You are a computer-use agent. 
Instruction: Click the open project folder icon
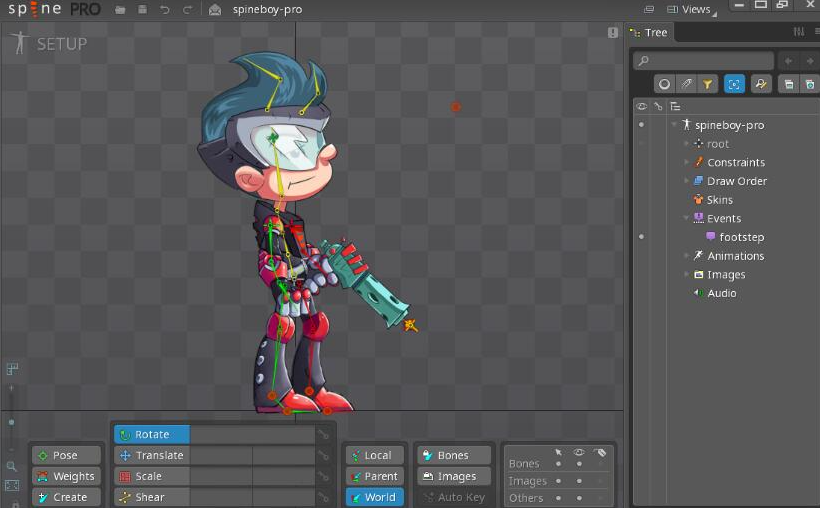[x=120, y=10]
